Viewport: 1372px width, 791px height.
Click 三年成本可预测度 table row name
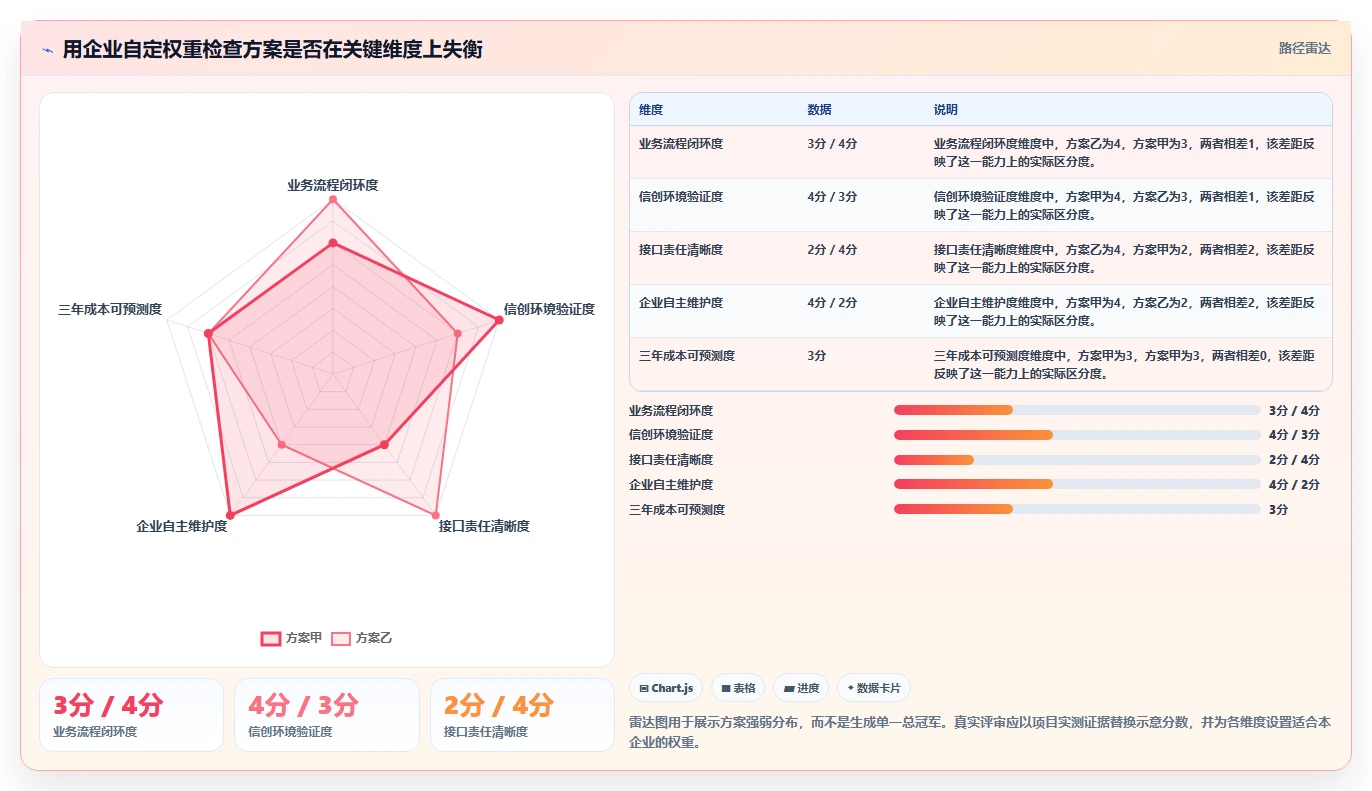[687, 356]
